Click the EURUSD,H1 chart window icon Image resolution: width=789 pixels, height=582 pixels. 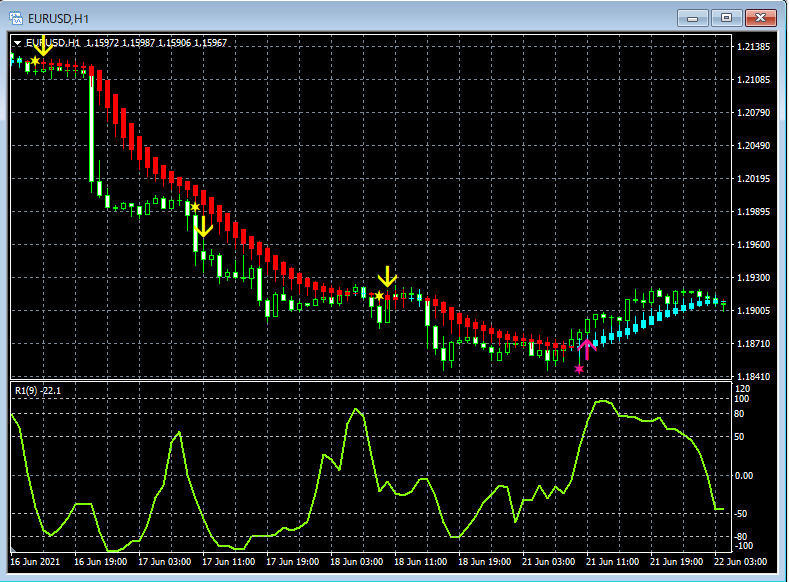point(16,19)
